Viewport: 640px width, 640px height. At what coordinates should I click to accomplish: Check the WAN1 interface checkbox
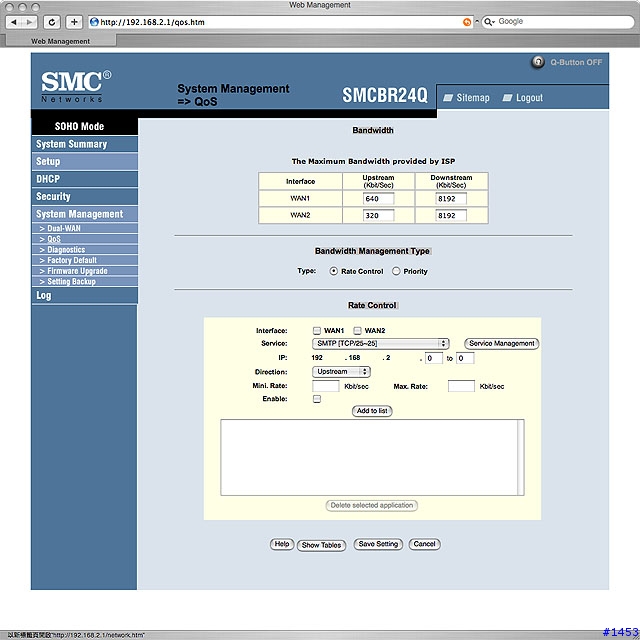point(317,330)
